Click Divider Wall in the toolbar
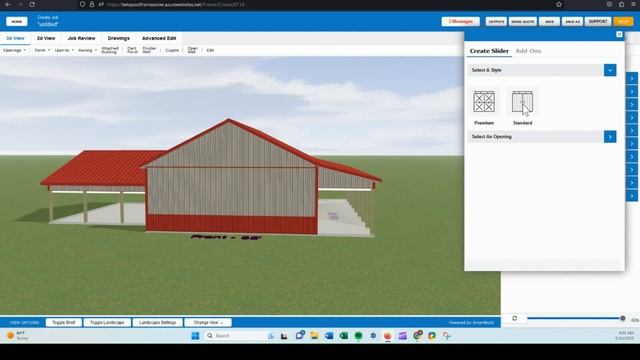640x360 pixels. point(149,50)
